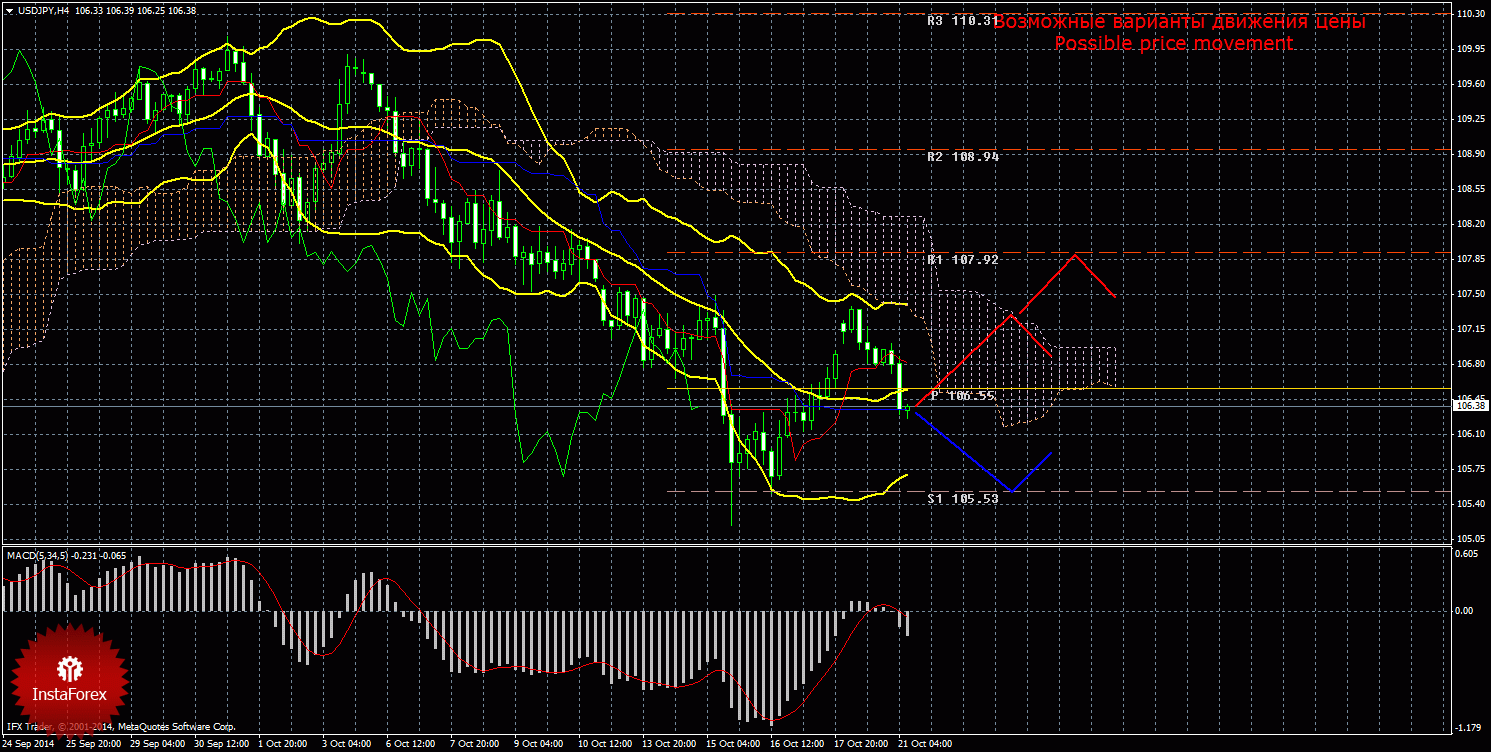Click the 7 Oct 20:00 time label
Viewport: 1491px width, 752px height.
(476, 744)
